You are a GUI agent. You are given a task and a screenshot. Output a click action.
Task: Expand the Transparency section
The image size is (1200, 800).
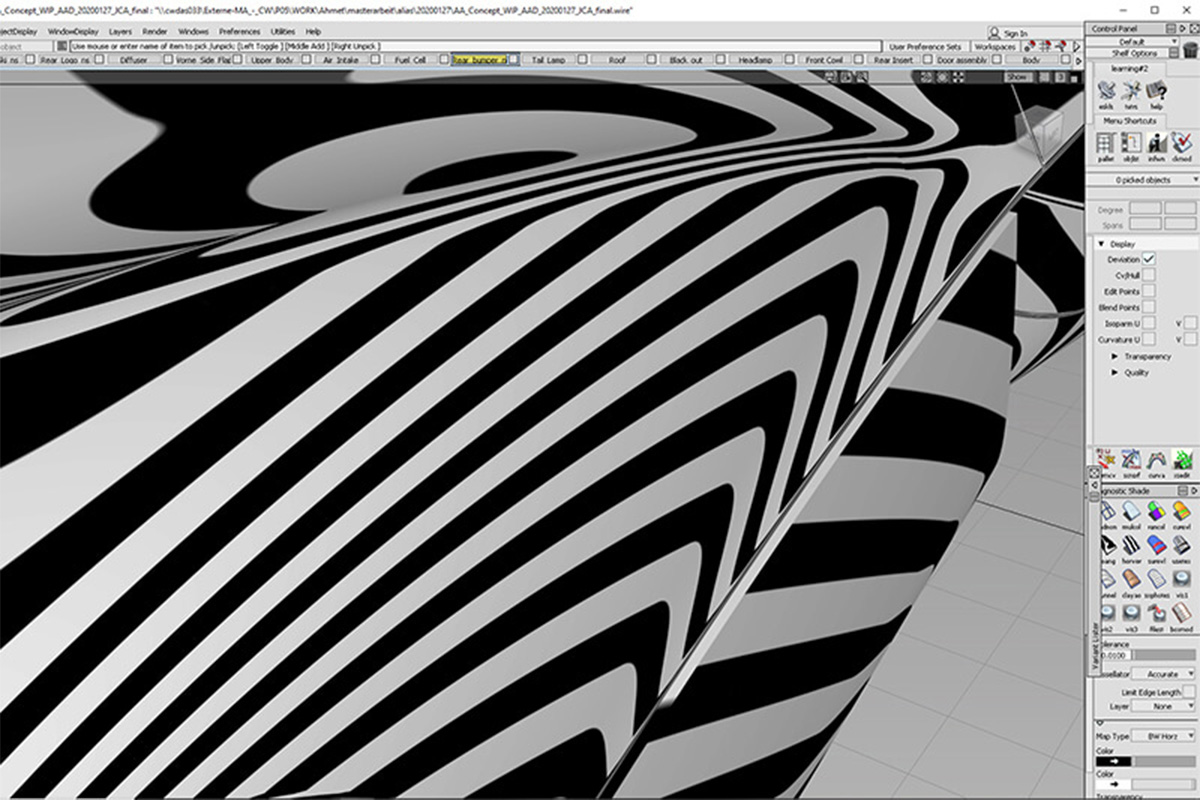(1116, 356)
